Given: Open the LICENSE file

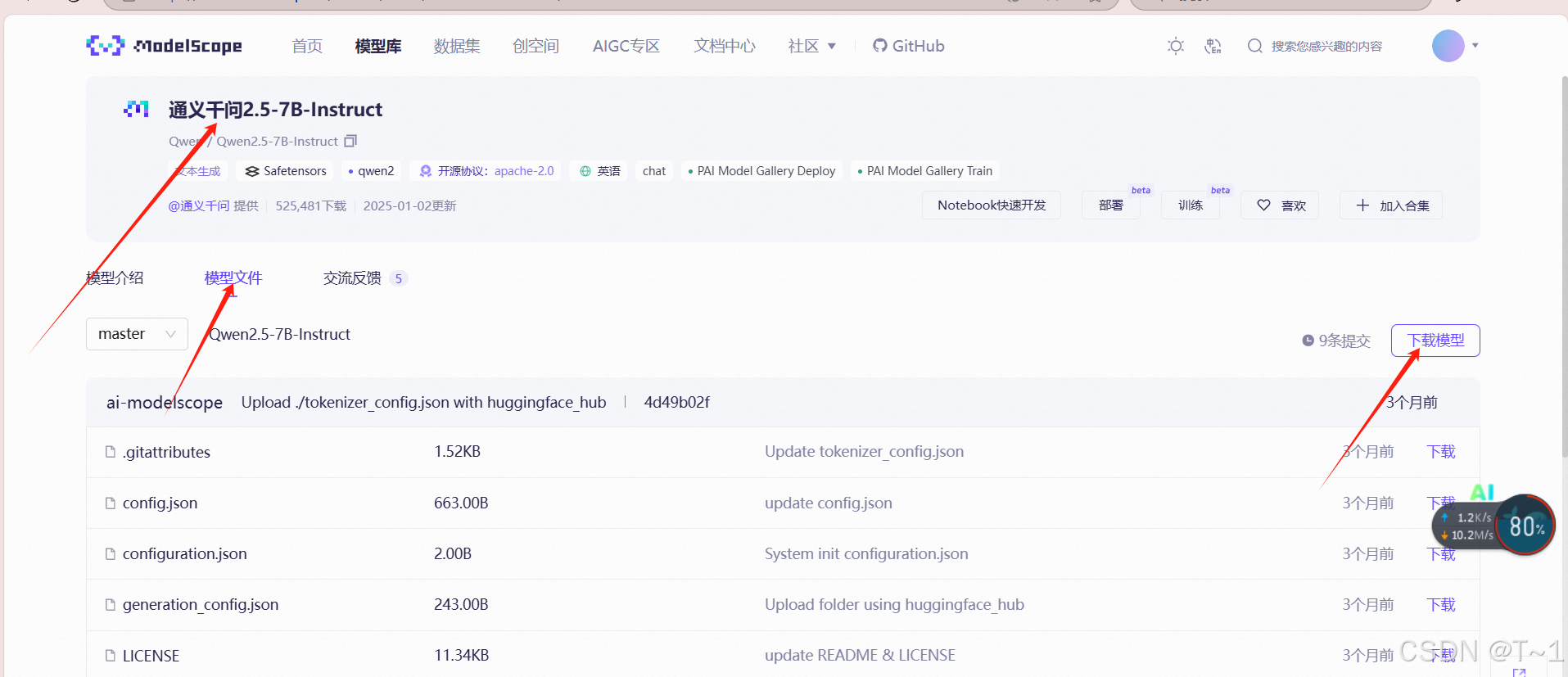Looking at the screenshot, I should coord(151,656).
